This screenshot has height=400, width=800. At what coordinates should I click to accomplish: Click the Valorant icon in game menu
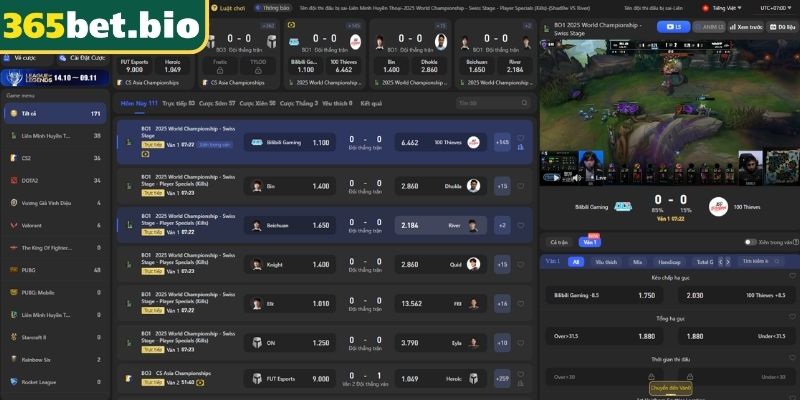[x=14, y=226]
